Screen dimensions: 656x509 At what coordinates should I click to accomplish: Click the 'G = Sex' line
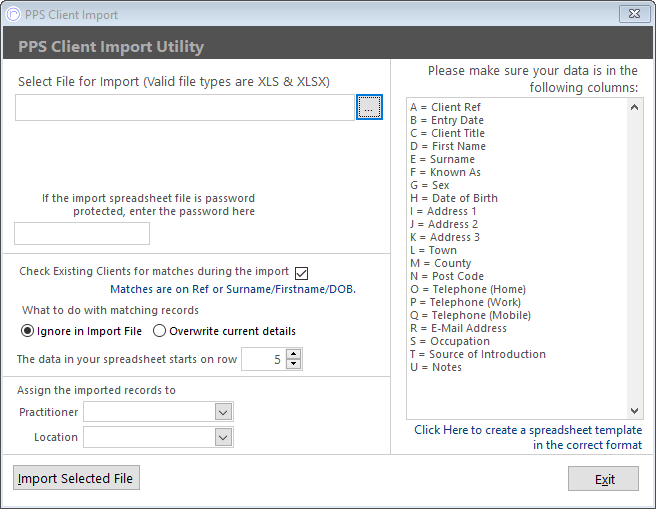click(x=430, y=185)
